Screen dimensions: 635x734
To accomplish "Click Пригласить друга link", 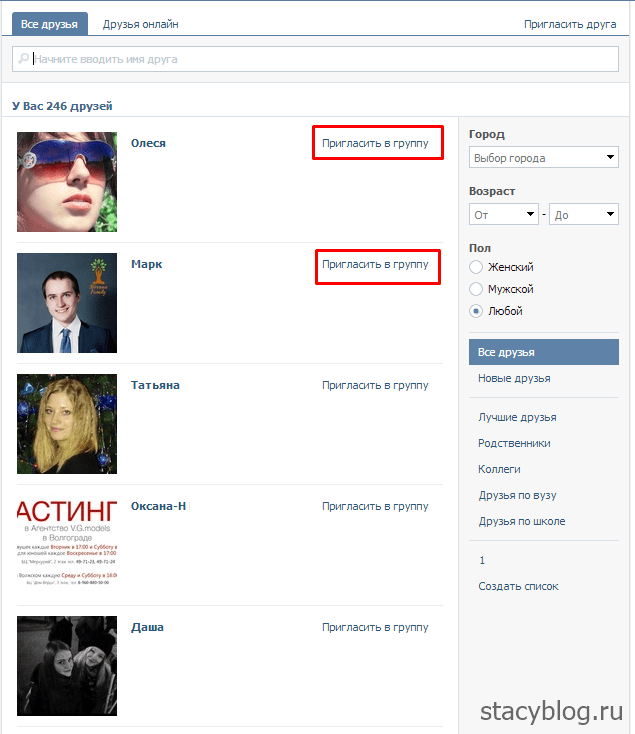I will click(570, 24).
